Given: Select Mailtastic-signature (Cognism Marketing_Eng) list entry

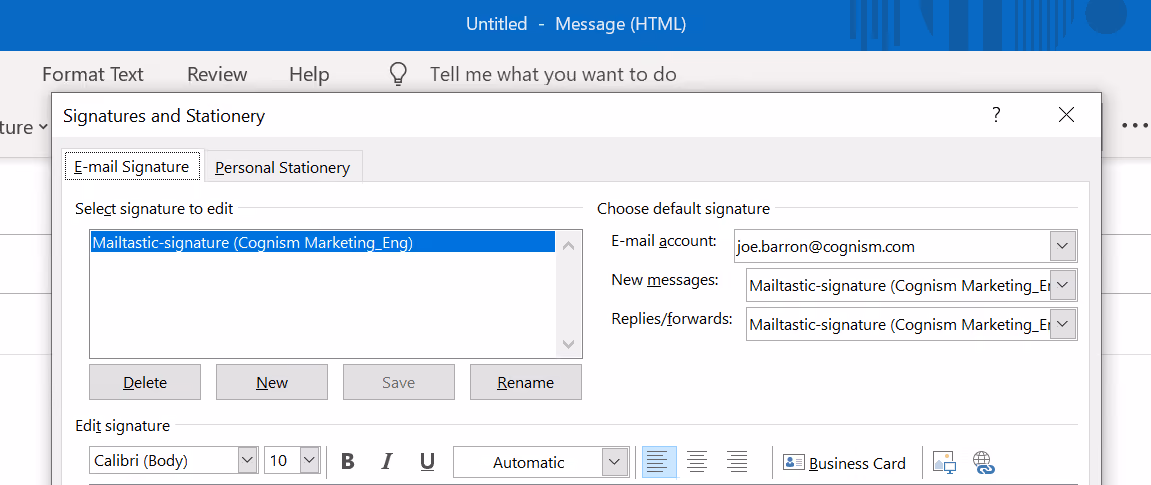Looking at the screenshot, I should click(x=323, y=242).
